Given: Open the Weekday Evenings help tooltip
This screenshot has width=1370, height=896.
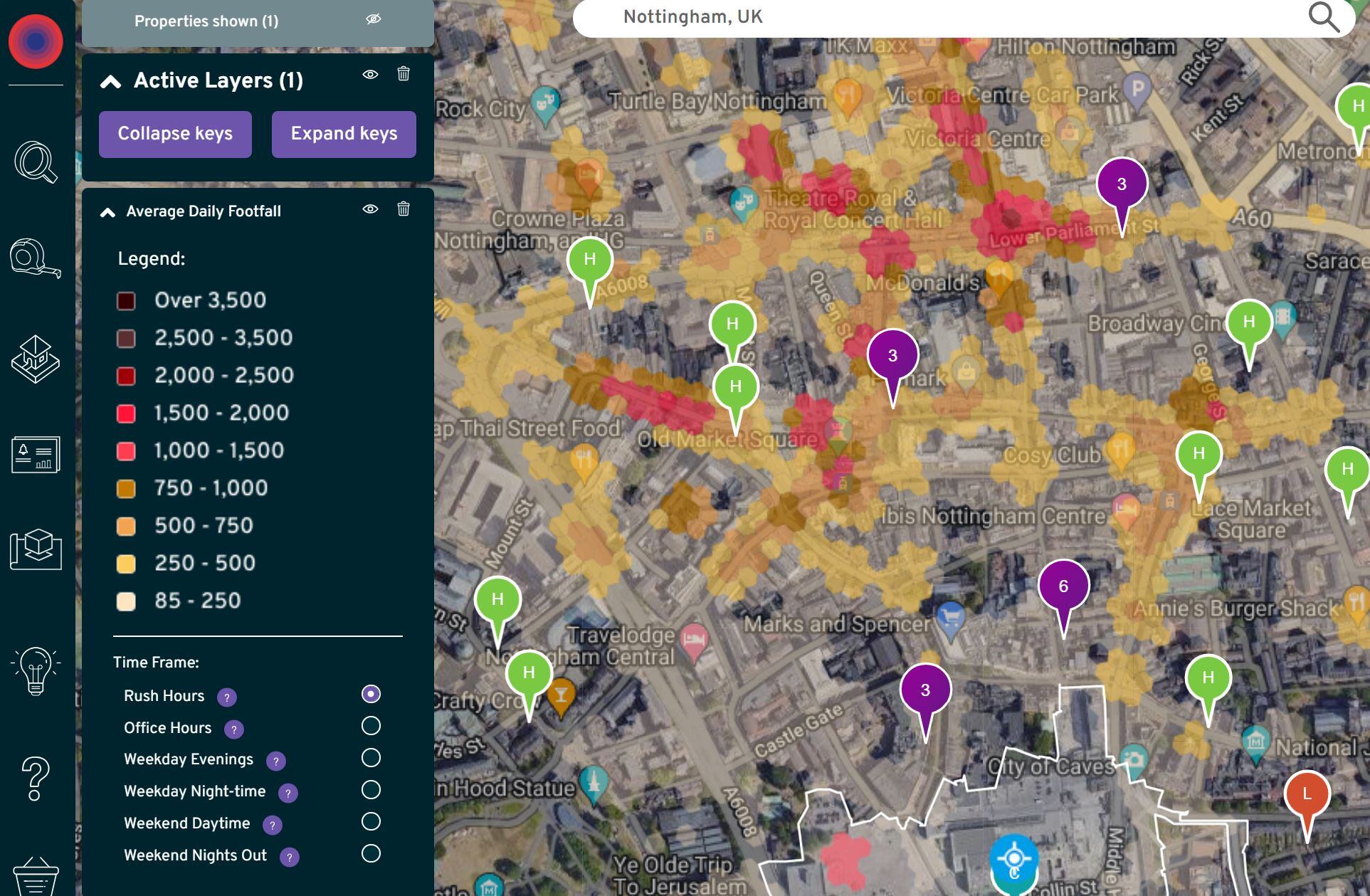Looking at the screenshot, I should pyautogui.click(x=277, y=761).
